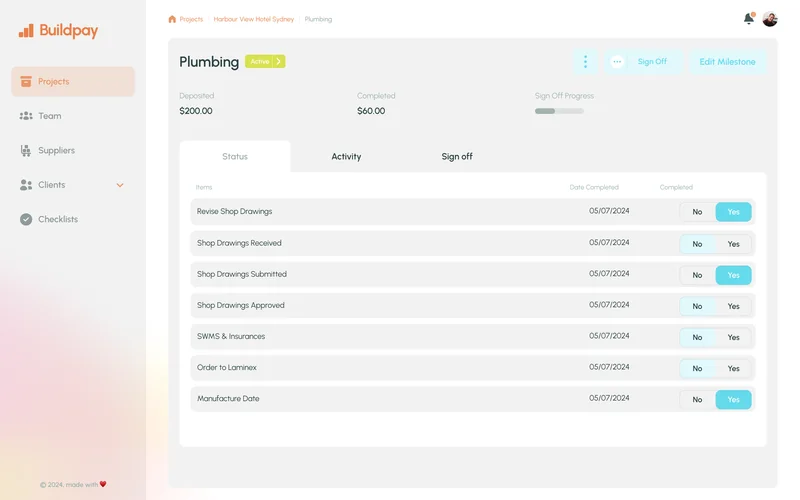The height and width of the screenshot is (500, 800).
Task: Select the SWMS & Insurances item name
Action: click(231, 336)
